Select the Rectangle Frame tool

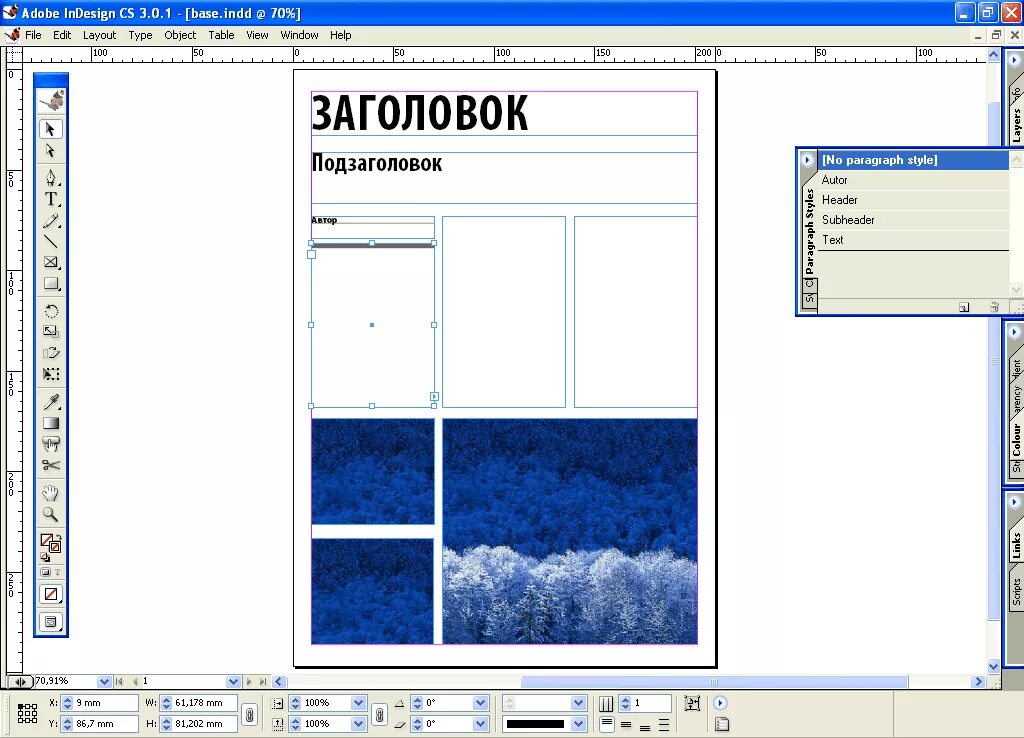tap(51, 262)
